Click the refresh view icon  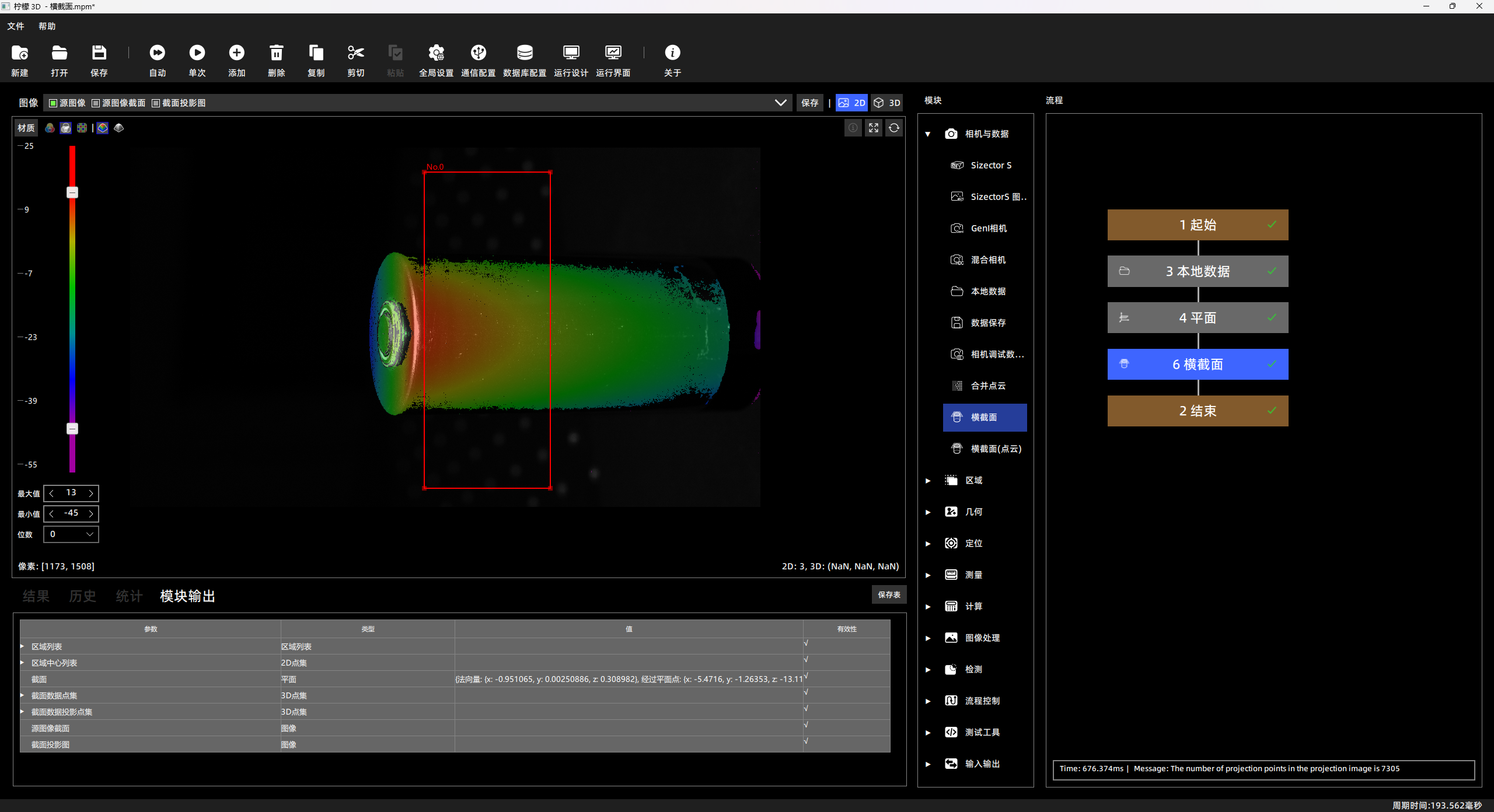point(894,128)
